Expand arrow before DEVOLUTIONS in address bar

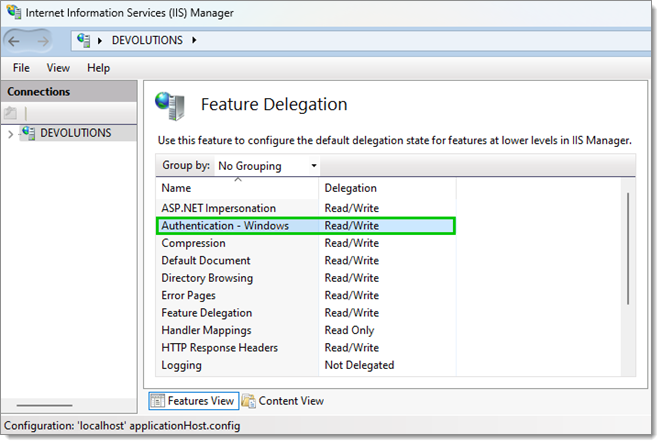[x=100, y=41]
